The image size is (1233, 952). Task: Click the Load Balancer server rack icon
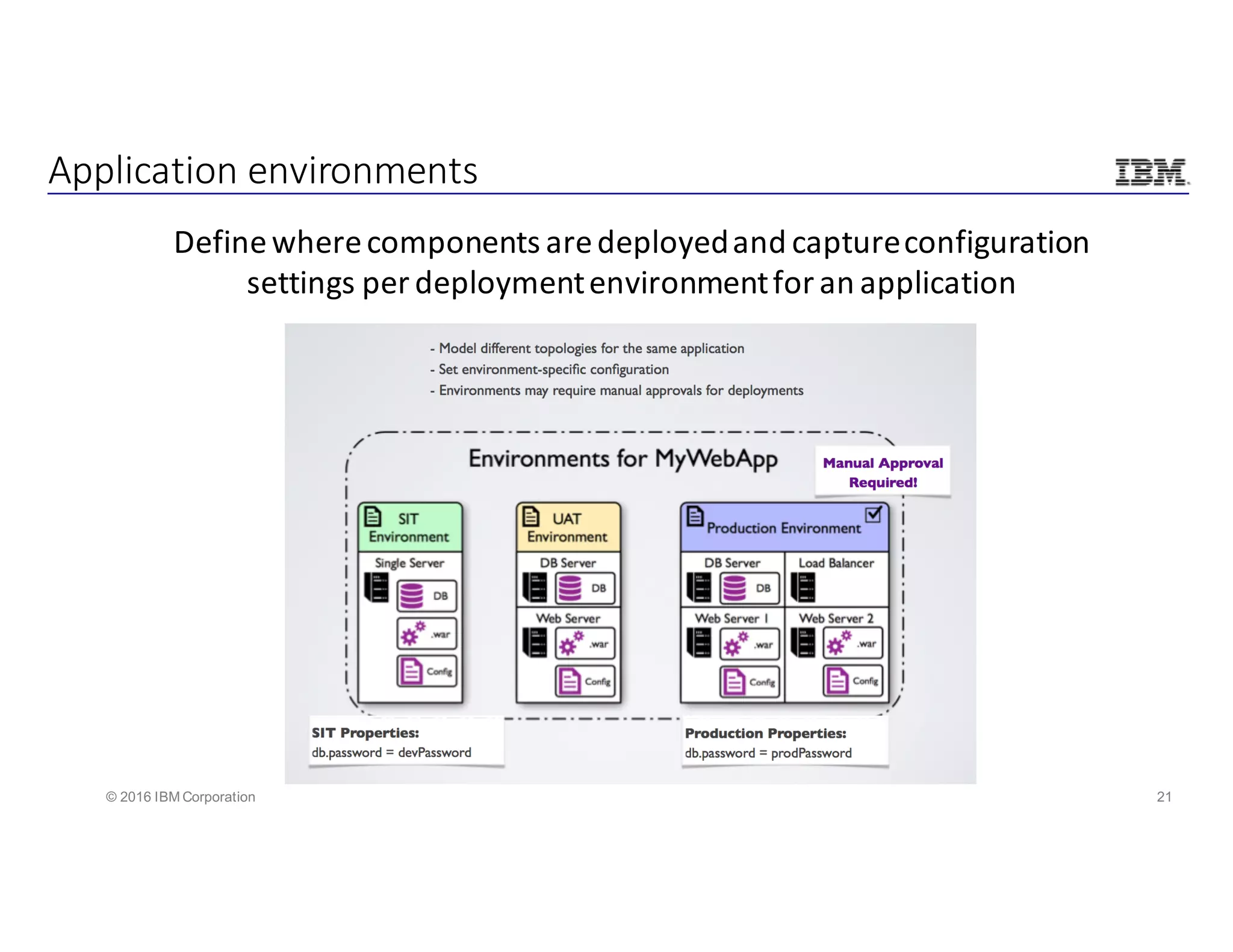click(x=803, y=587)
